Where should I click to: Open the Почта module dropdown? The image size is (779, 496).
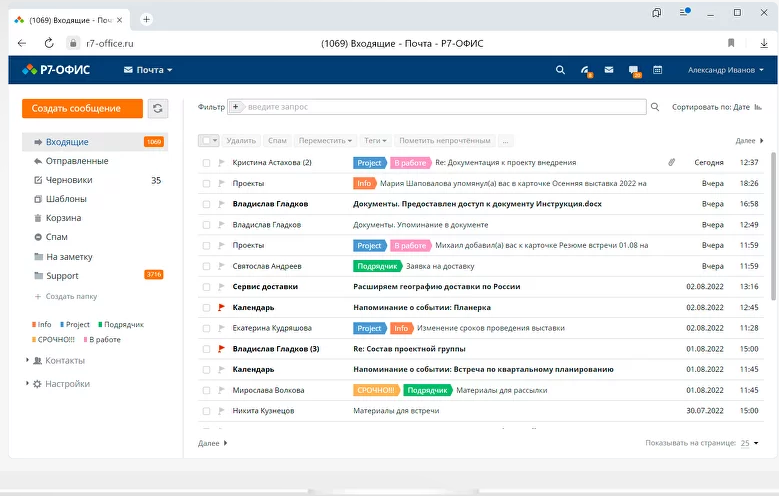coord(148,70)
